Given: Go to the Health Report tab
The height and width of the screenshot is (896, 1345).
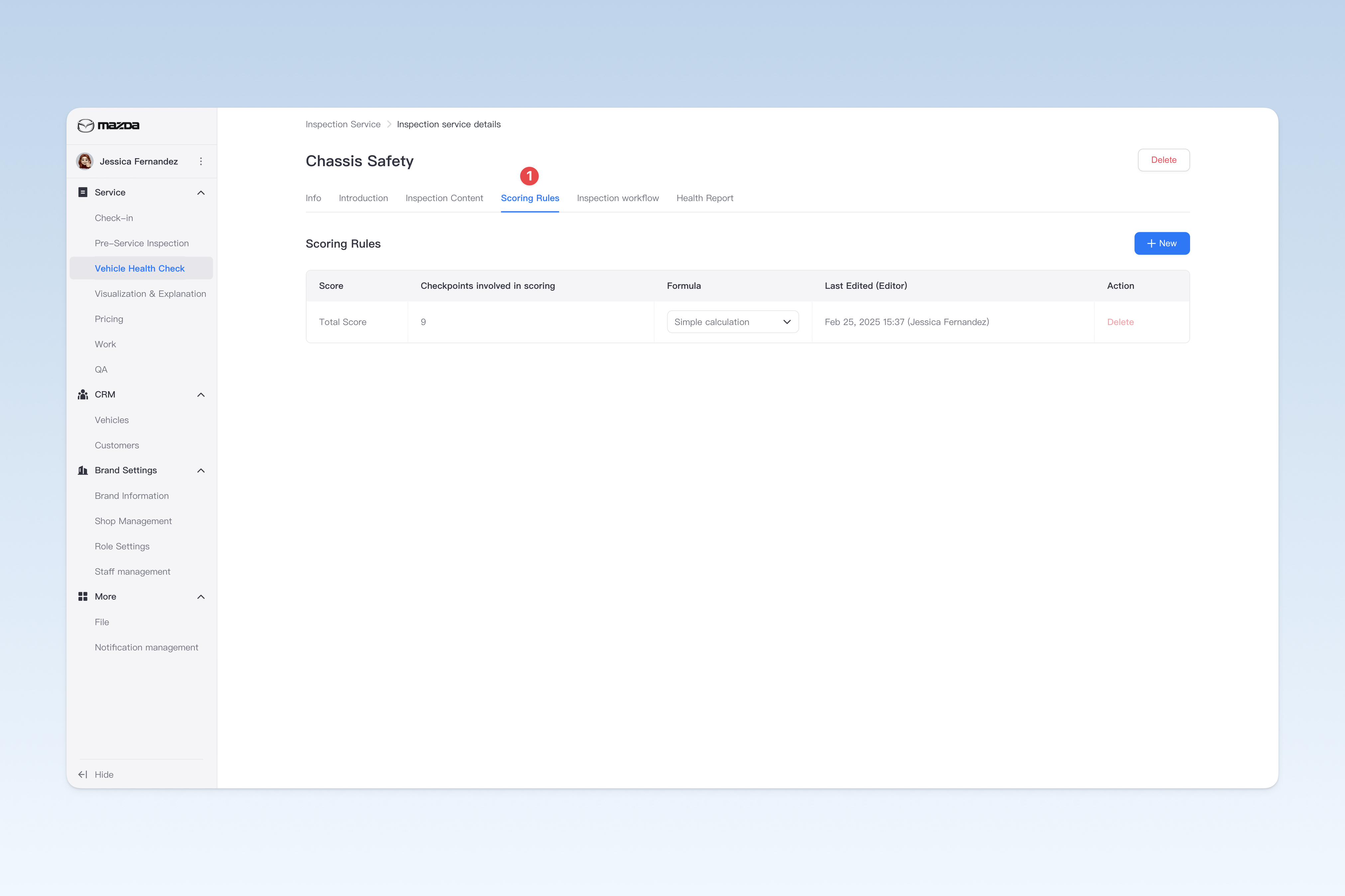Looking at the screenshot, I should (705, 198).
